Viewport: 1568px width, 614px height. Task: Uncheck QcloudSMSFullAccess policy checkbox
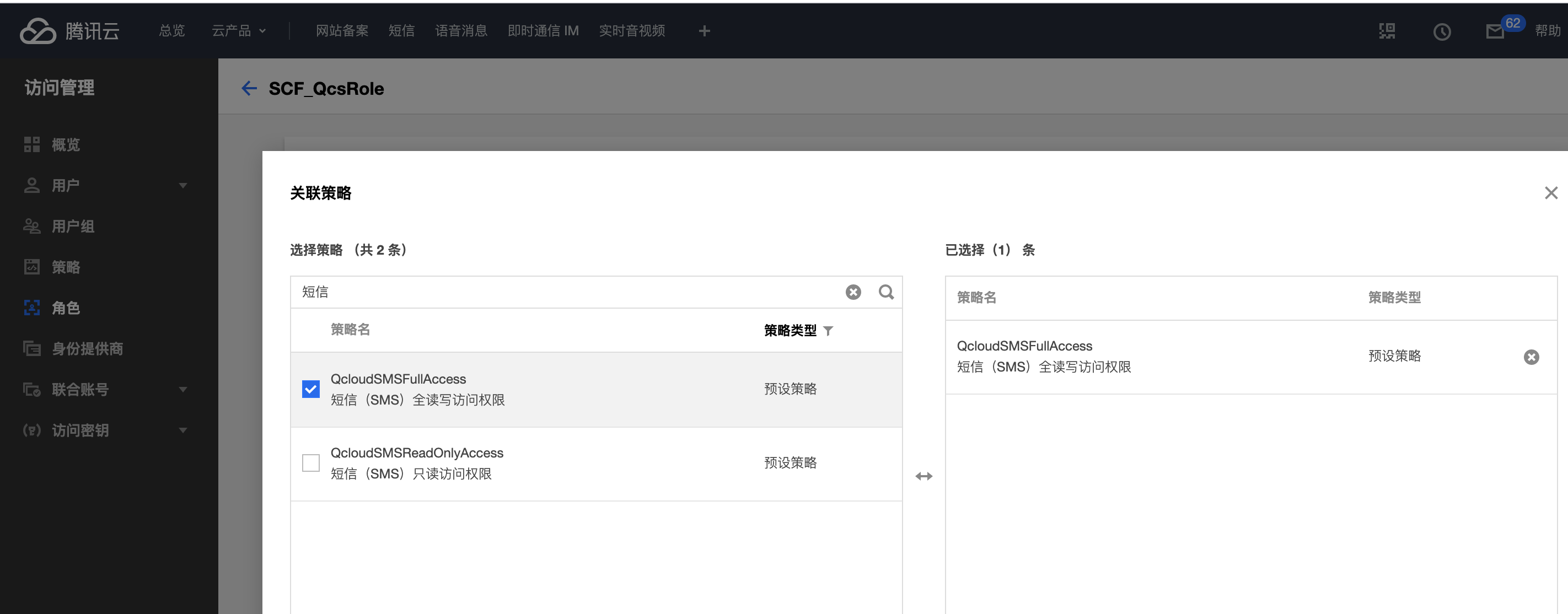[310, 390]
